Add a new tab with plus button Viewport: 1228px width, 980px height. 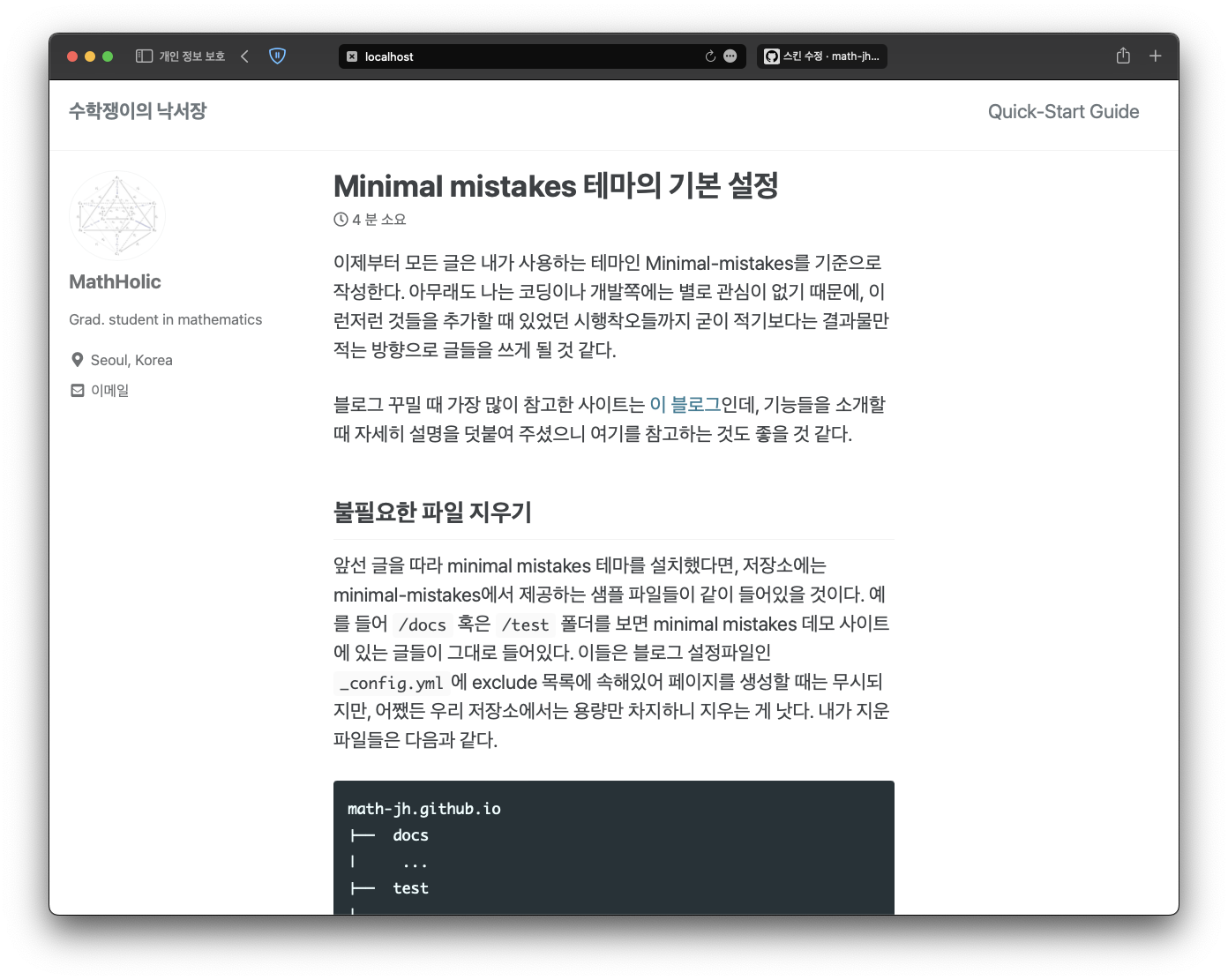[1155, 56]
